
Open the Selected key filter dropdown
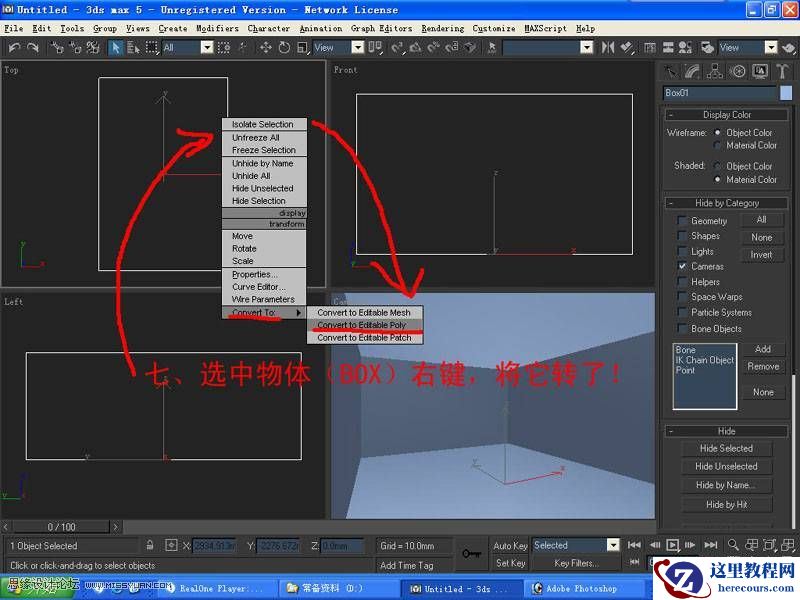point(613,545)
